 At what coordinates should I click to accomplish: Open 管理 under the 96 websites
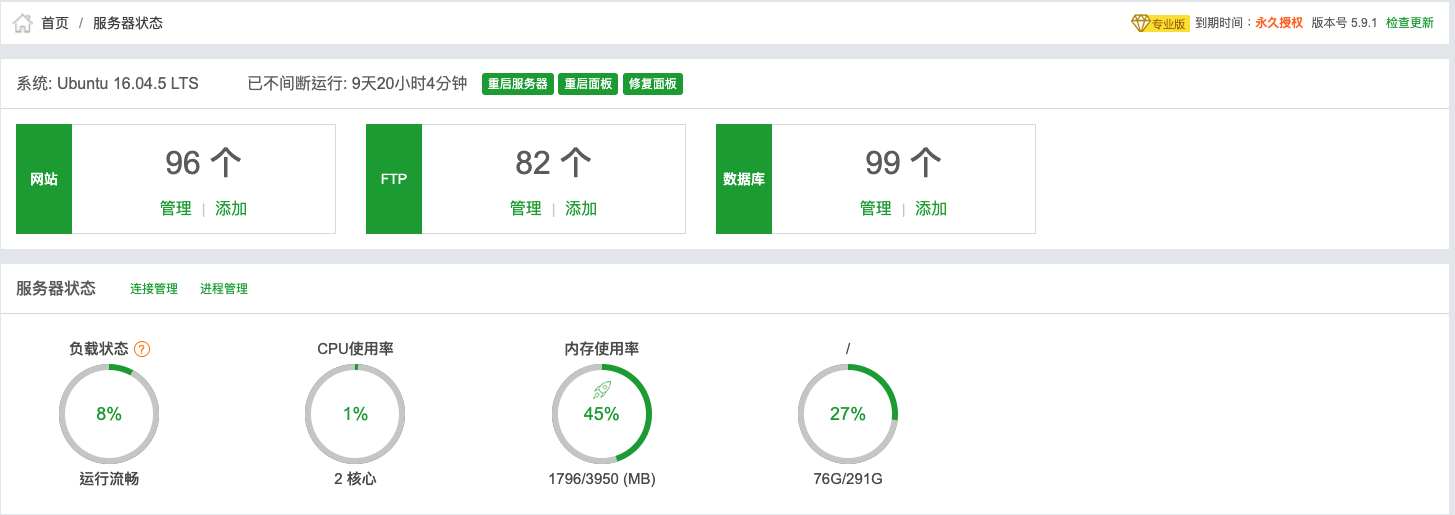(x=176, y=209)
